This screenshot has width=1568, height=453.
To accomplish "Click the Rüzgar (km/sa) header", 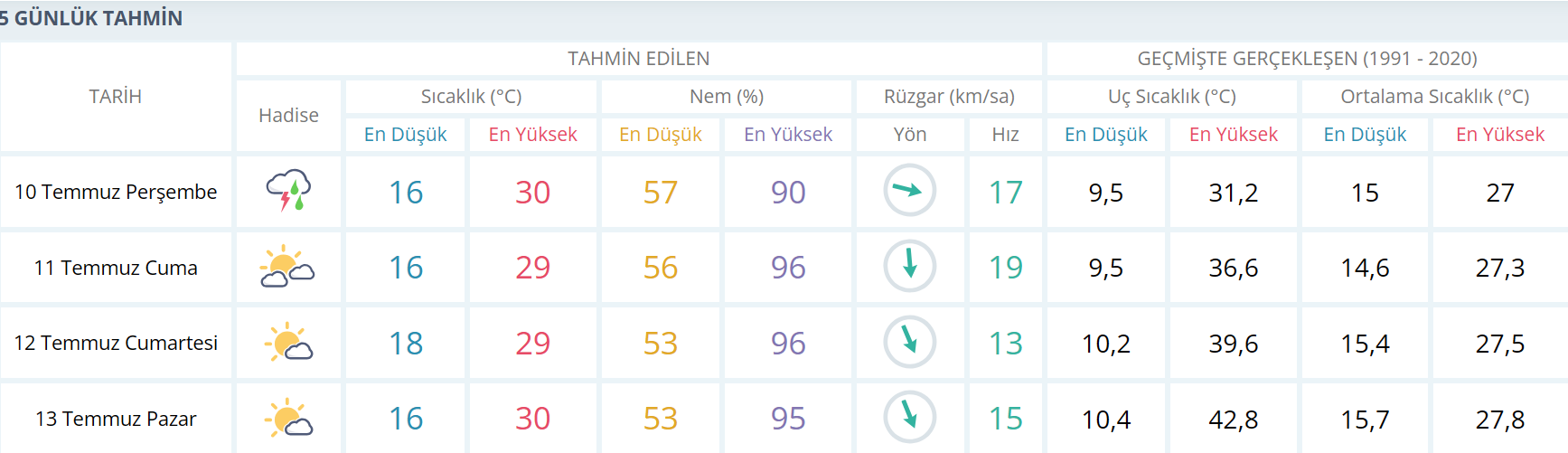I will (x=949, y=97).
